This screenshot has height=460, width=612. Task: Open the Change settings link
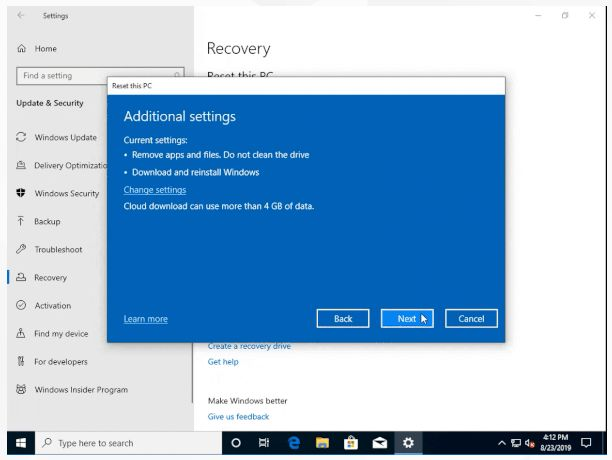point(155,190)
